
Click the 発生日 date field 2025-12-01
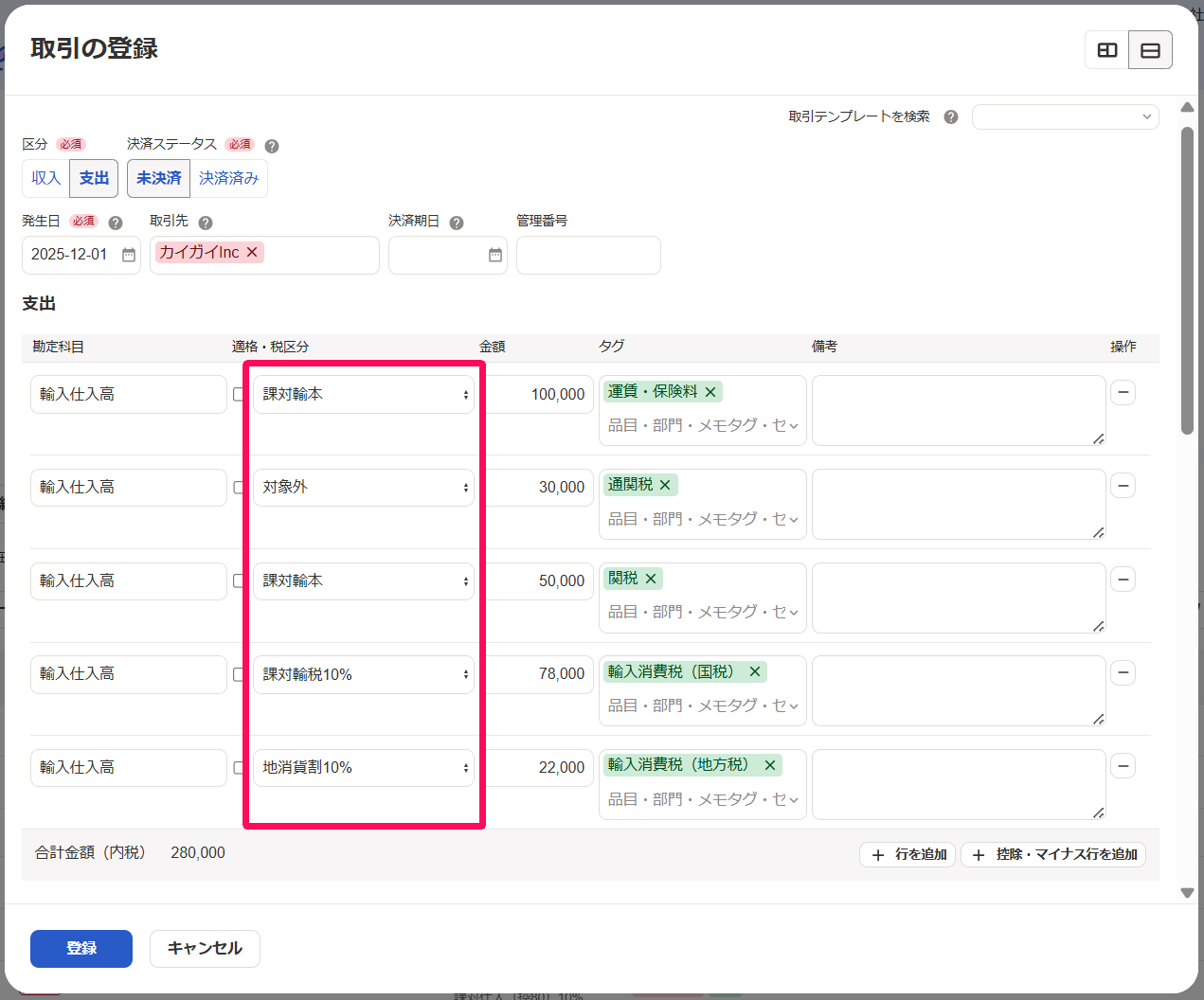(x=81, y=255)
